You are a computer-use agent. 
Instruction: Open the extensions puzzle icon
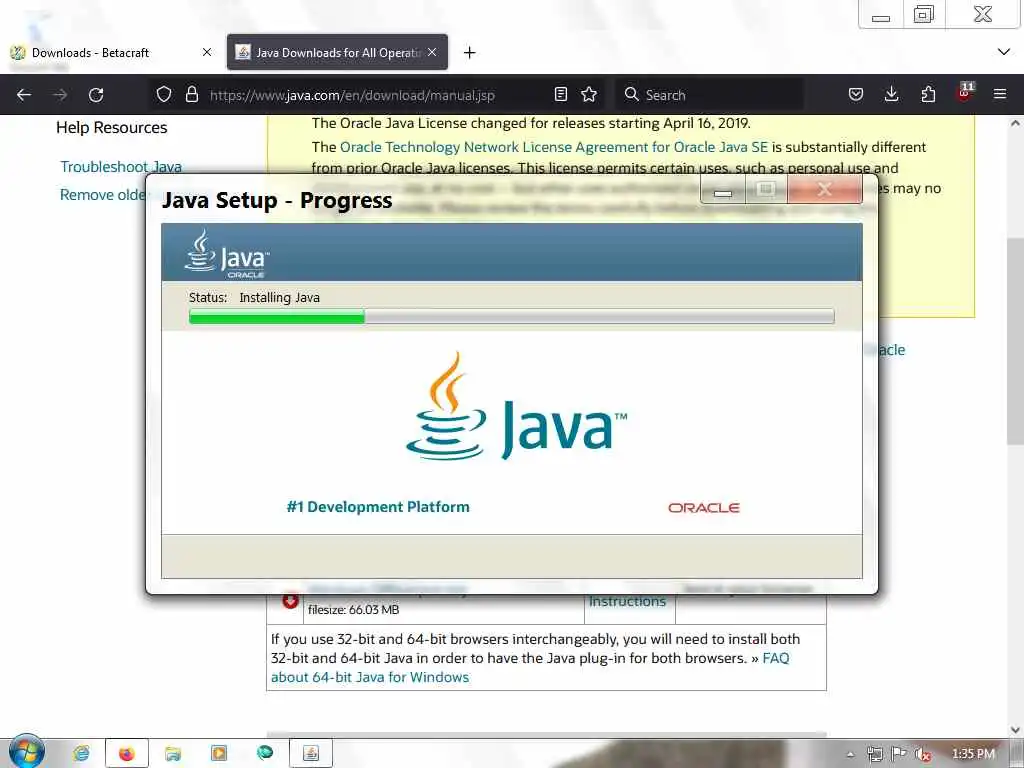928,95
